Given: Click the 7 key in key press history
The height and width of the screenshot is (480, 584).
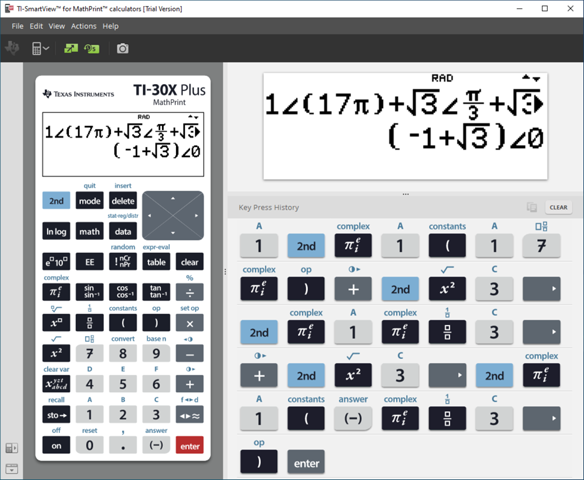Looking at the screenshot, I should (x=541, y=246).
